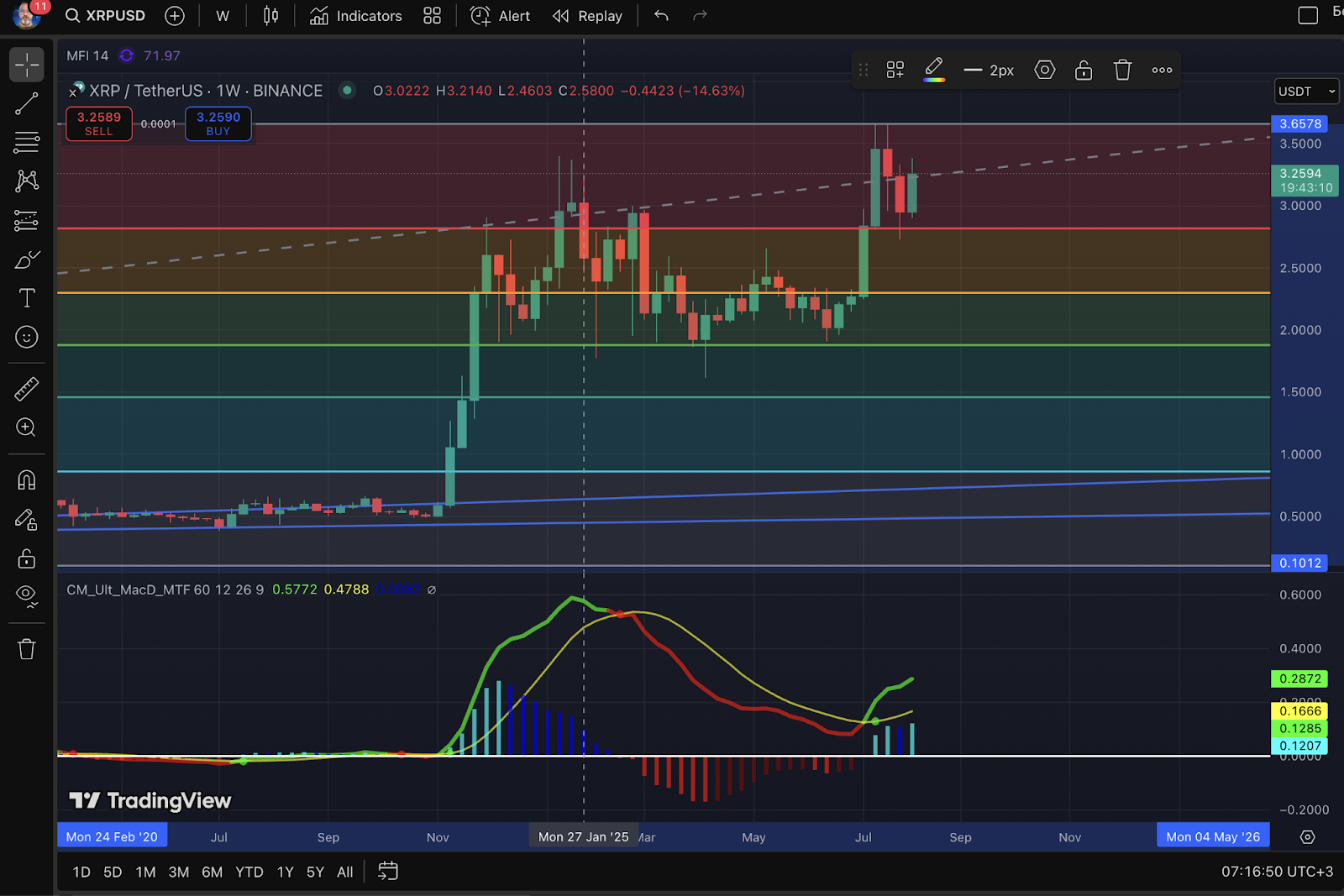Open the line color pencil swatch

pos(933,71)
